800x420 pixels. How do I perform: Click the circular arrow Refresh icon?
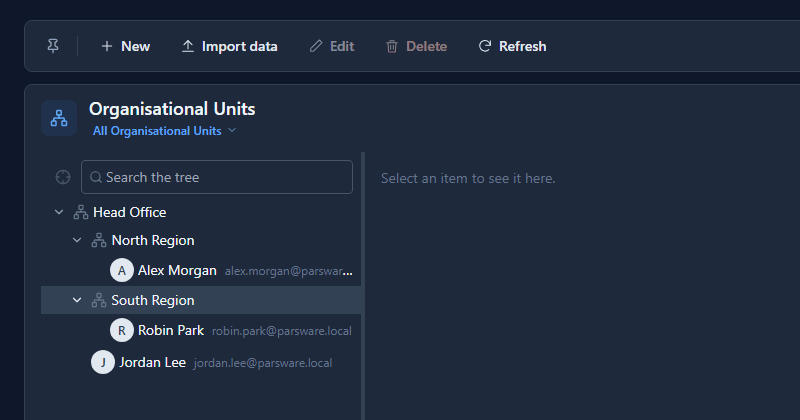pos(485,46)
